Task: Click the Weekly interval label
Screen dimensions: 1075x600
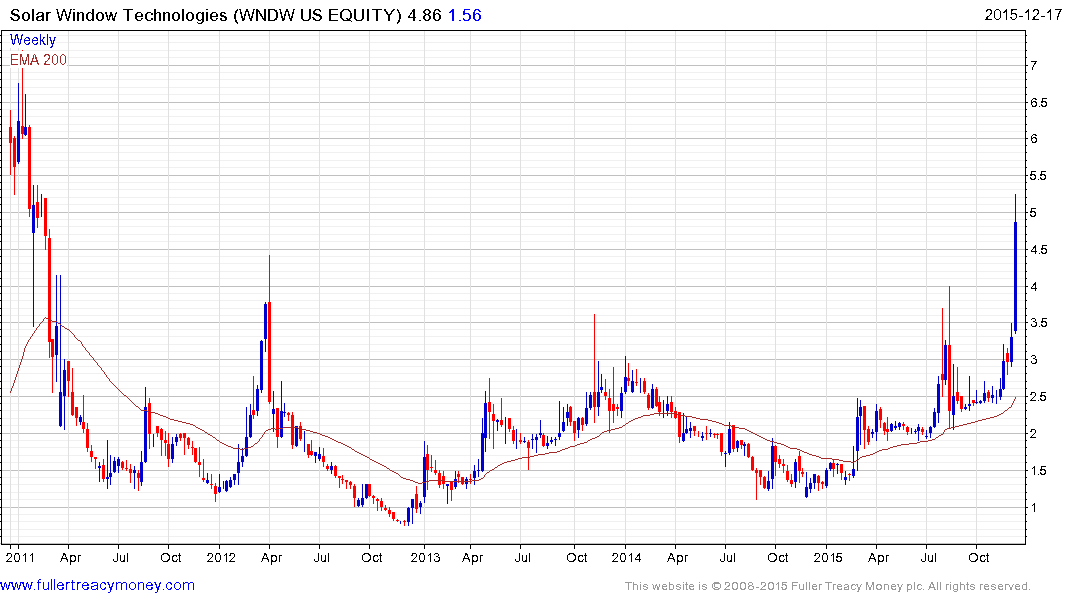Action: coord(33,40)
